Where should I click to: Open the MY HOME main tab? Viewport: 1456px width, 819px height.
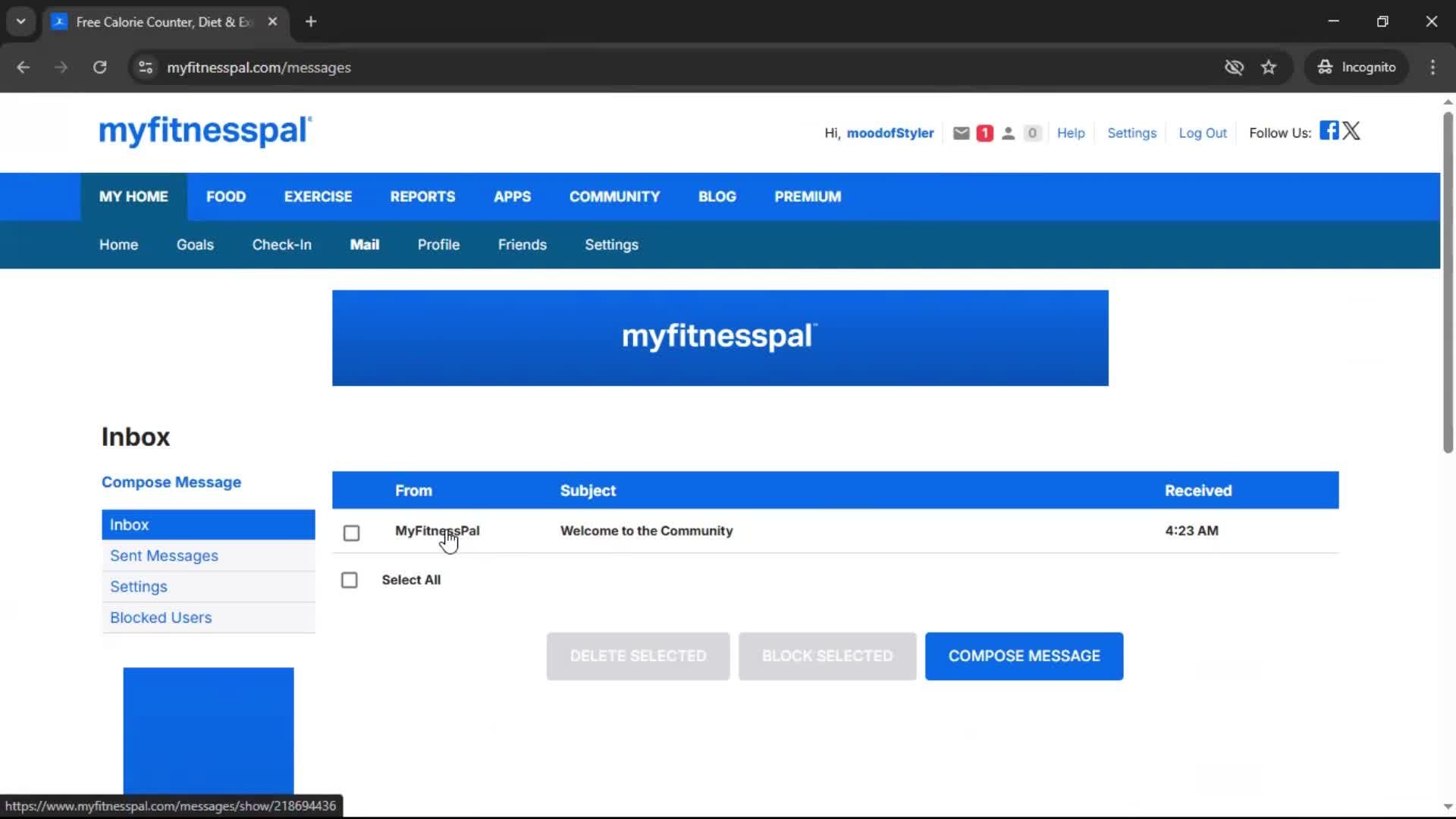(133, 196)
